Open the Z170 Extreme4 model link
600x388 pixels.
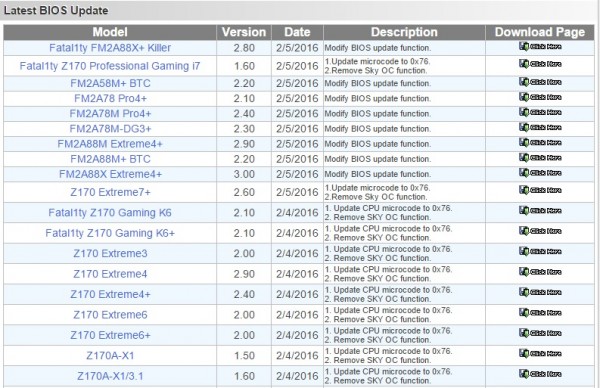pos(110,274)
